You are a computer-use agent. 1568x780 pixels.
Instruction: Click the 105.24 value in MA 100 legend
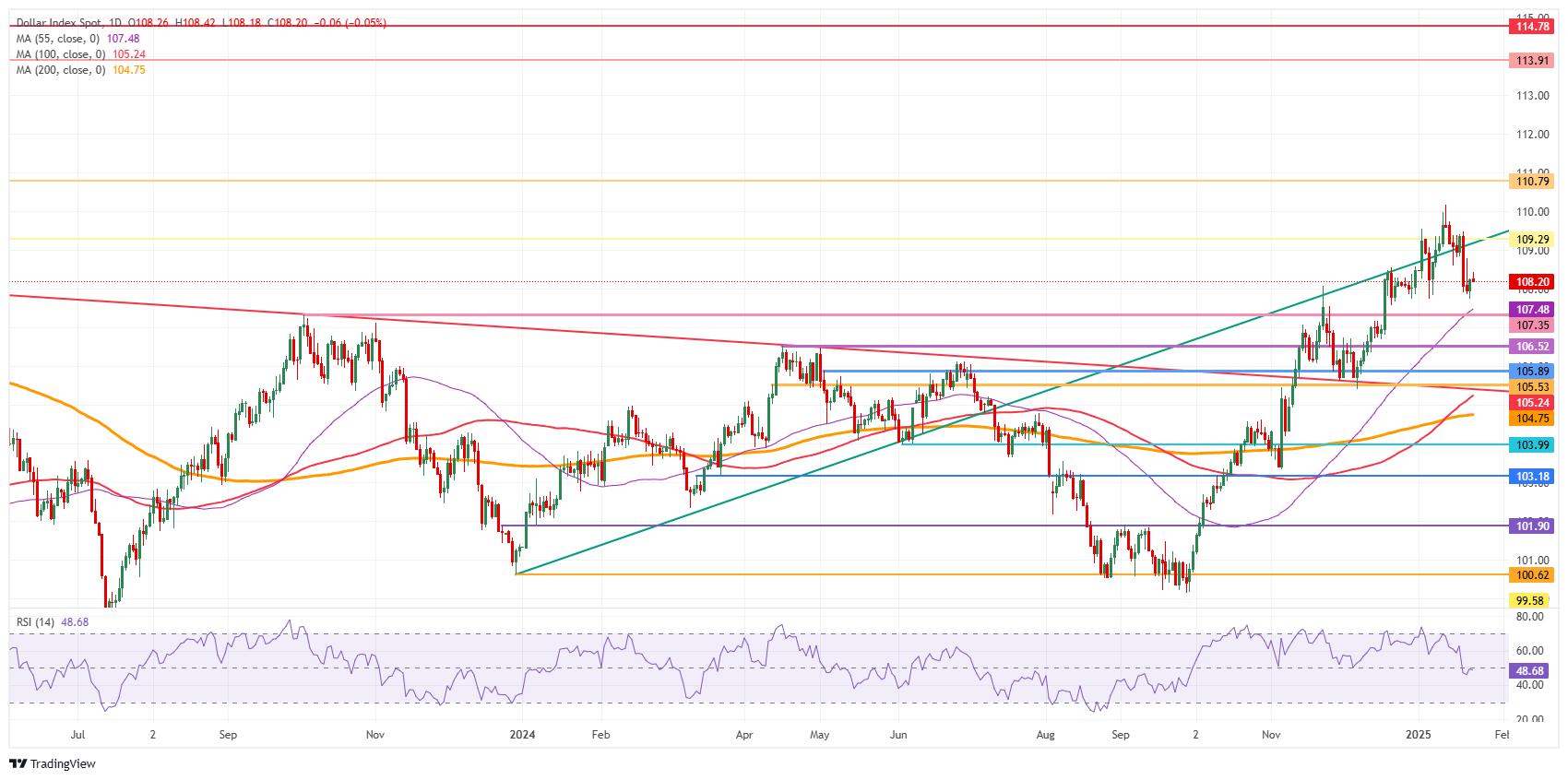pyautogui.click(x=129, y=54)
